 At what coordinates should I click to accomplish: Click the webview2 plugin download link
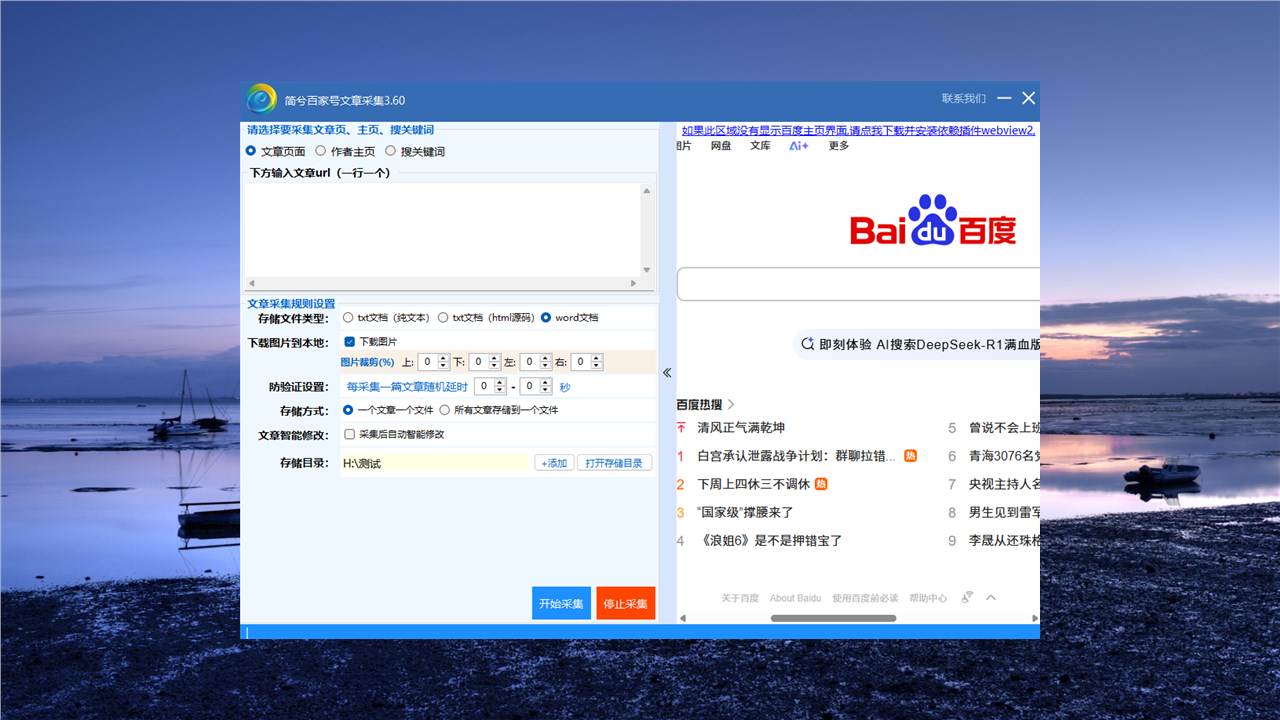click(x=858, y=131)
